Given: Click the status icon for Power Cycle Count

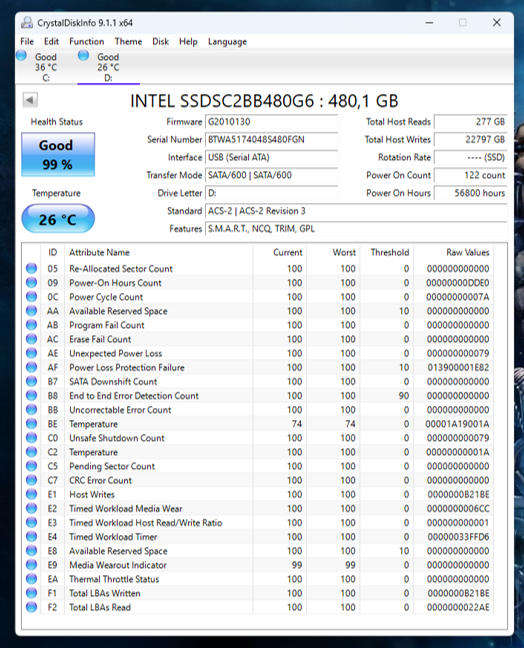Looking at the screenshot, I should [31, 297].
